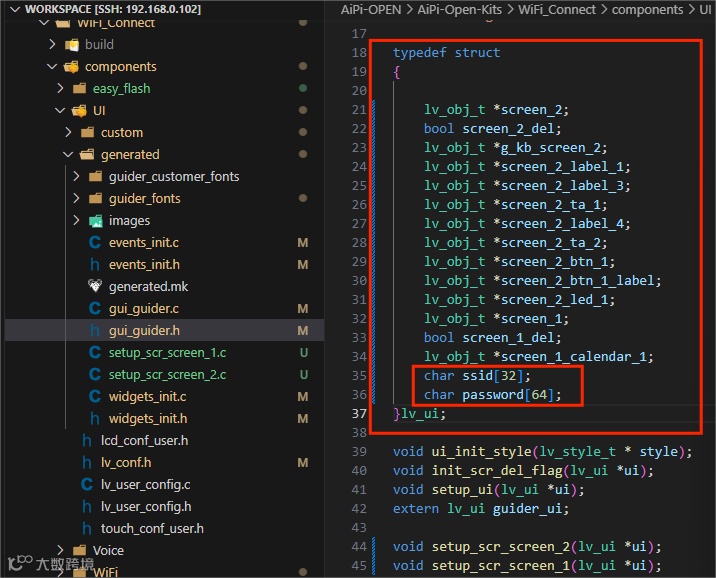Screen dimensions: 716x578
Task: Expand the images folder chevron
Action: (76, 221)
